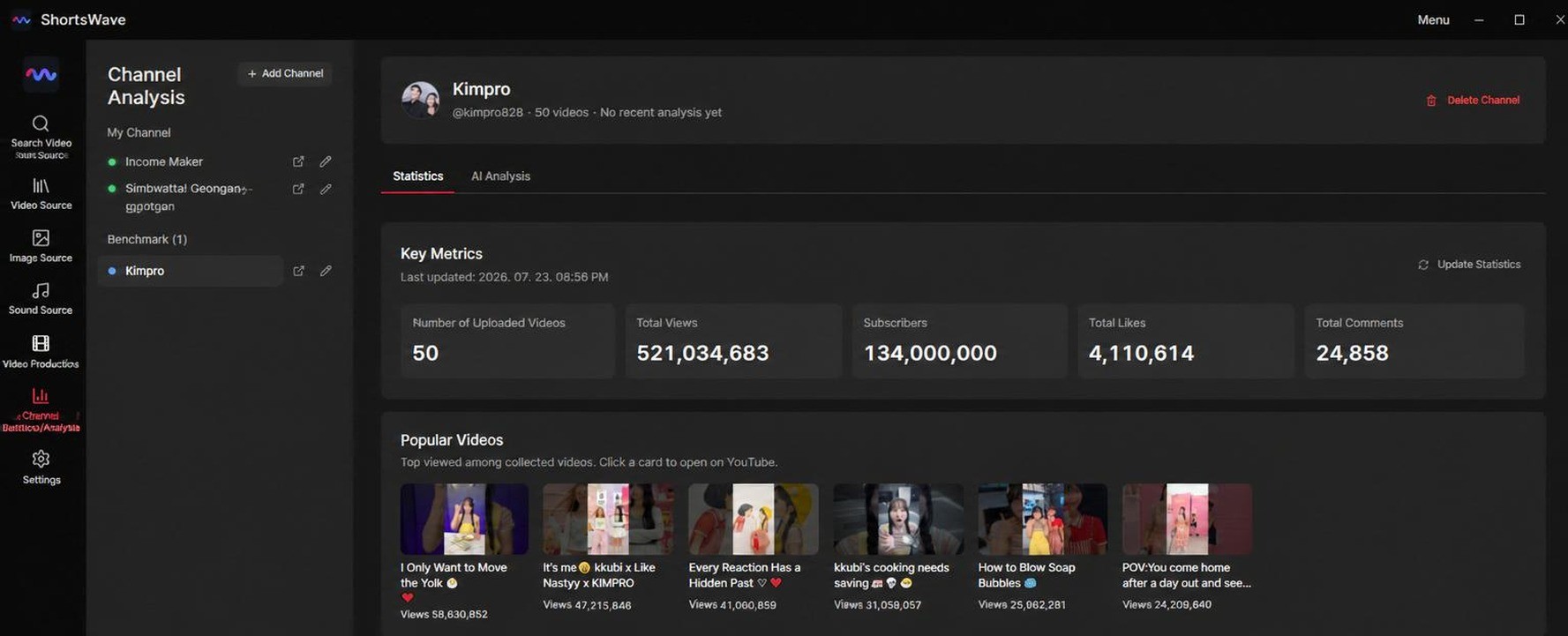This screenshot has height=636, width=1568.
Task: Click the 'Views 47,215,846' count
Action: [x=587, y=605]
